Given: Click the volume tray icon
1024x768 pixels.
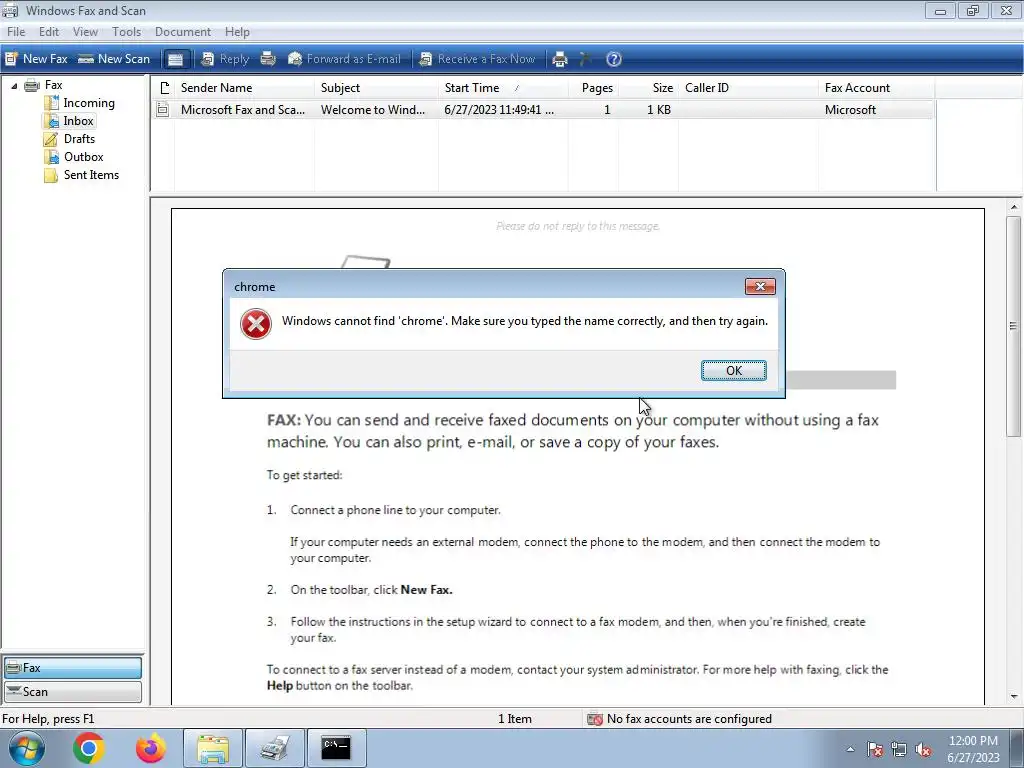Looking at the screenshot, I should 923,749.
